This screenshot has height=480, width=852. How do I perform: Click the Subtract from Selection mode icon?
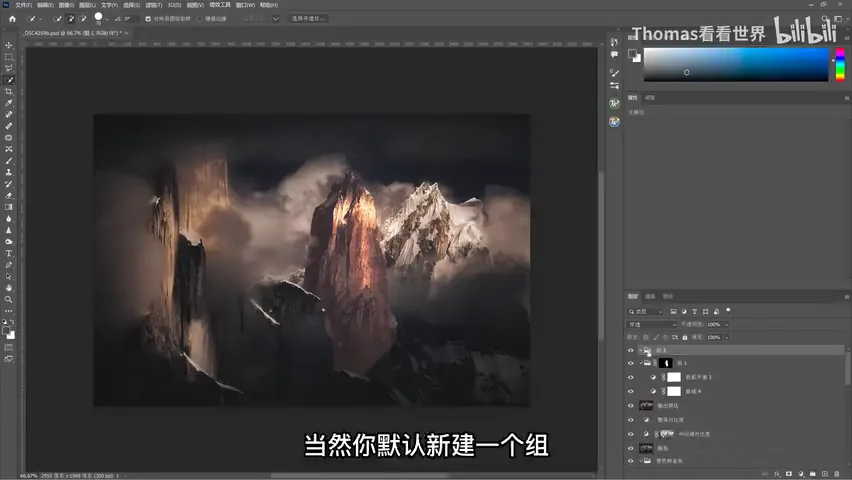(x=83, y=18)
